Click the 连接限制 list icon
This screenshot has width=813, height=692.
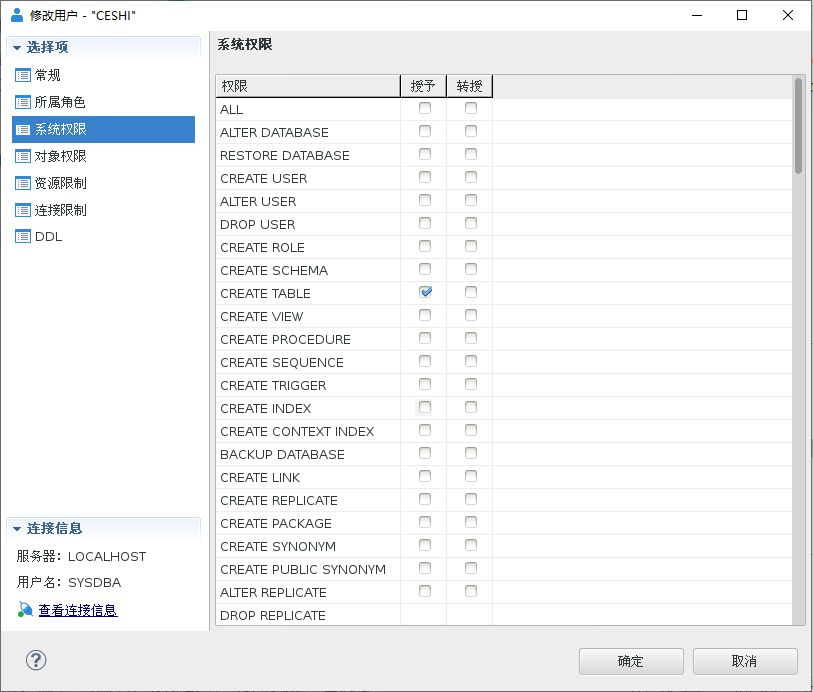(x=23, y=210)
